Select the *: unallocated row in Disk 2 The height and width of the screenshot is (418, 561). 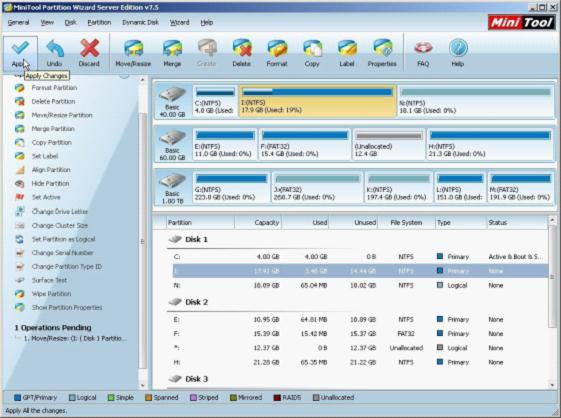point(360,348)
